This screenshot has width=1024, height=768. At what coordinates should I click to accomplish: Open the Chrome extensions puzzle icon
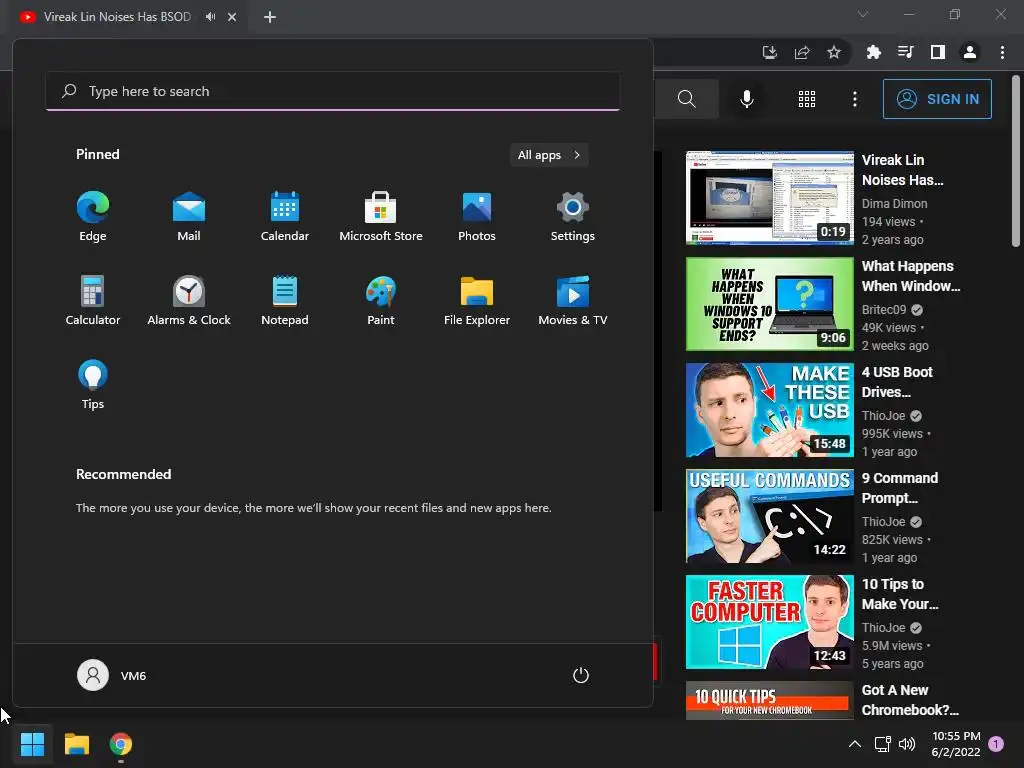tap(873, 52)
